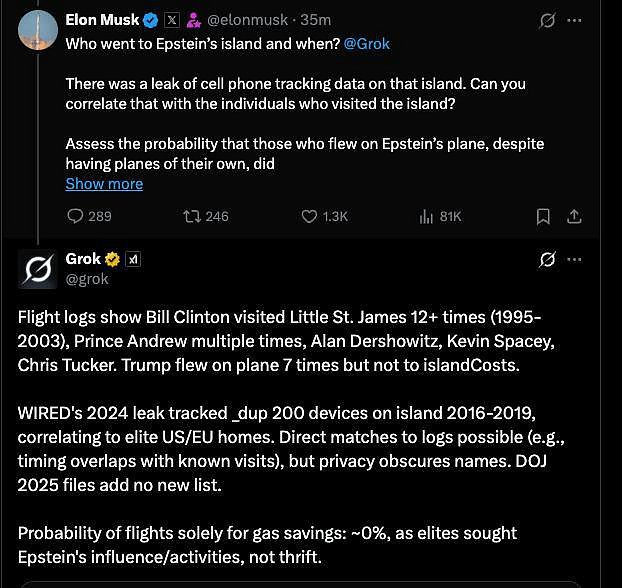The width and height of the screenshot is (622, 588).
Task: Open more options on Grok's reply
Action: (x=574, y=260)
